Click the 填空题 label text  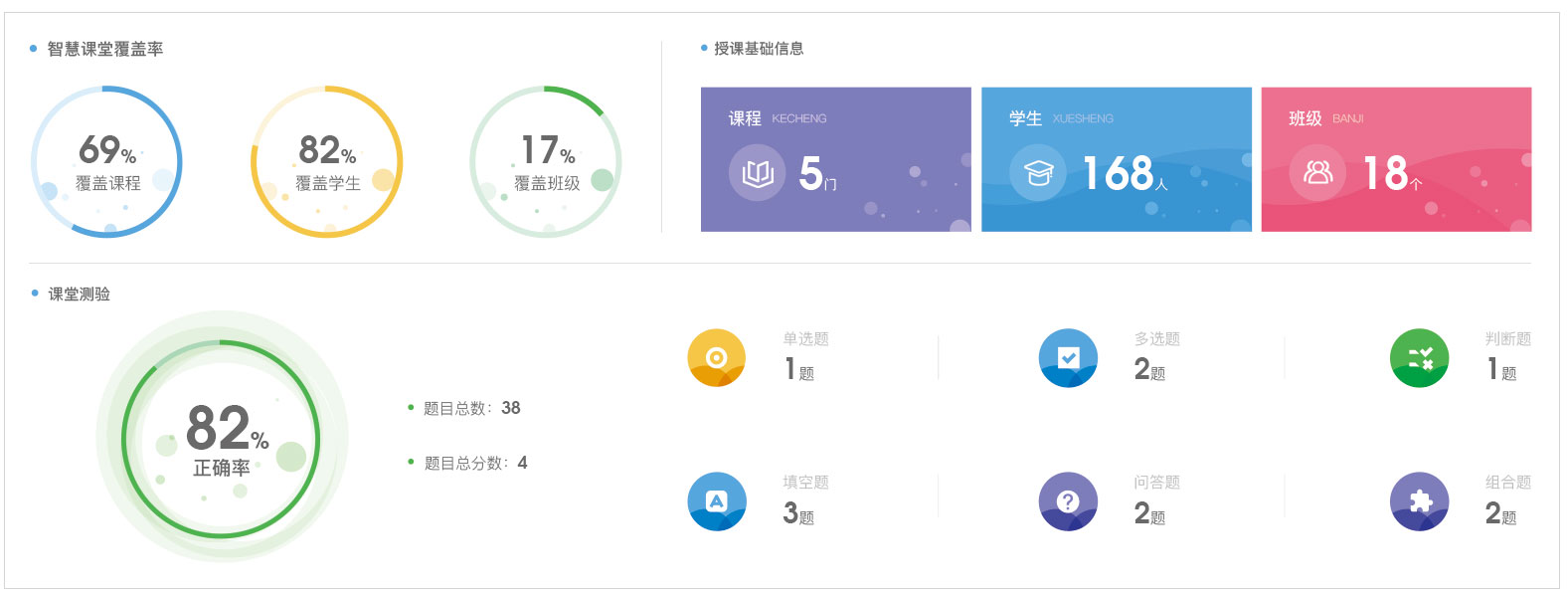[x=806, y=482]
